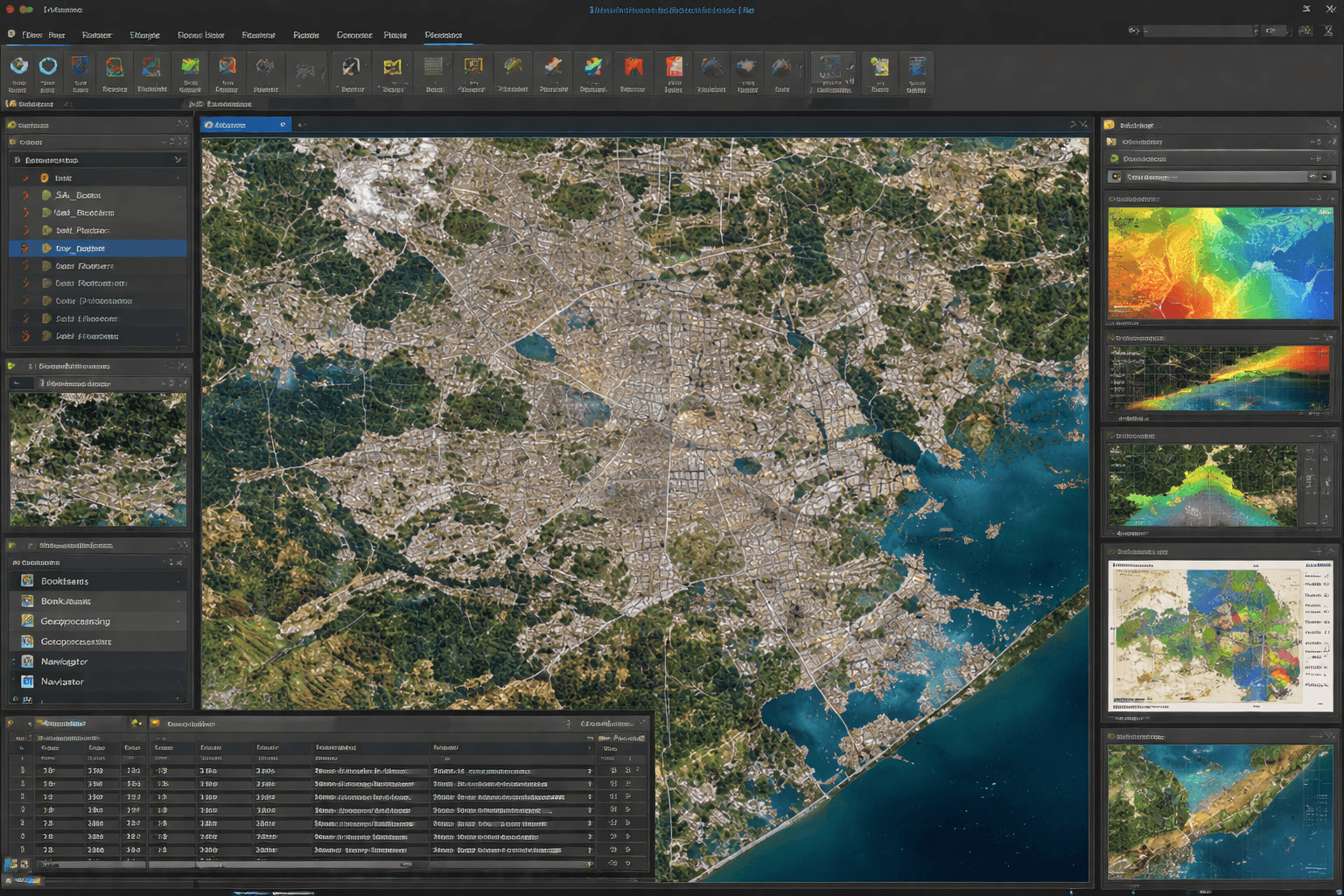Select the grid table icon in the ribbon
This screenshot has height=896, width=1344.
[x=433, y=67]
